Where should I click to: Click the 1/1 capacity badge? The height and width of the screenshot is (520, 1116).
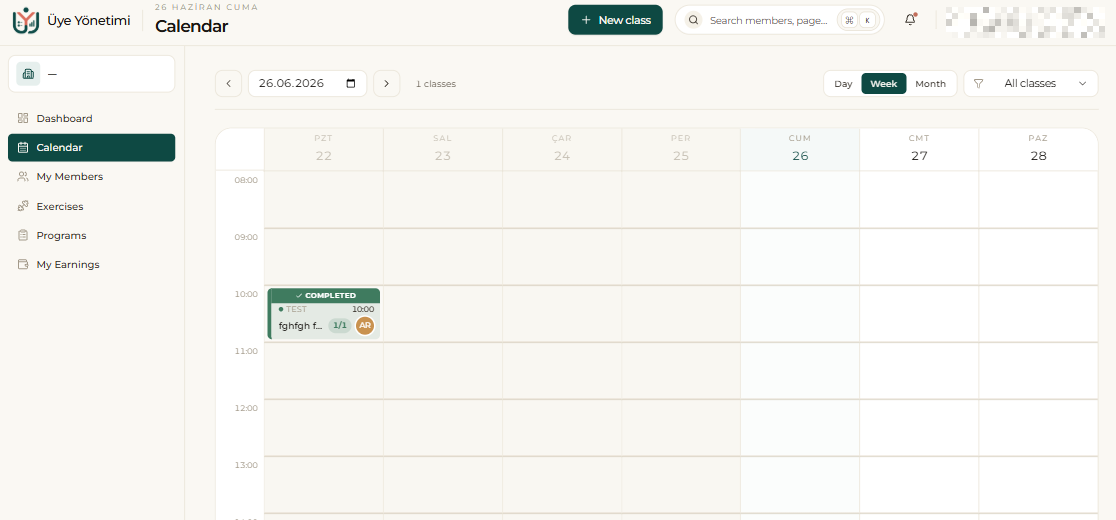(x=340, y=326)
